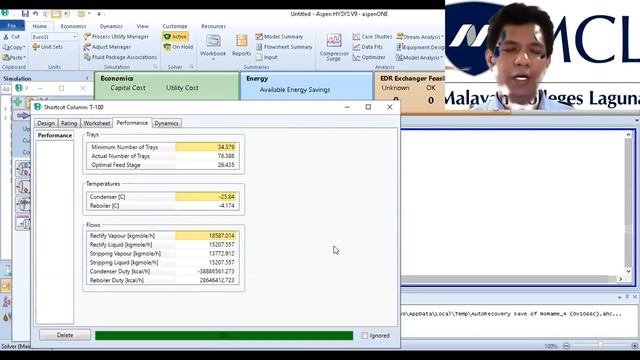Open the File menu
Screen dimensions: 640x360
(x=12, y=26)
